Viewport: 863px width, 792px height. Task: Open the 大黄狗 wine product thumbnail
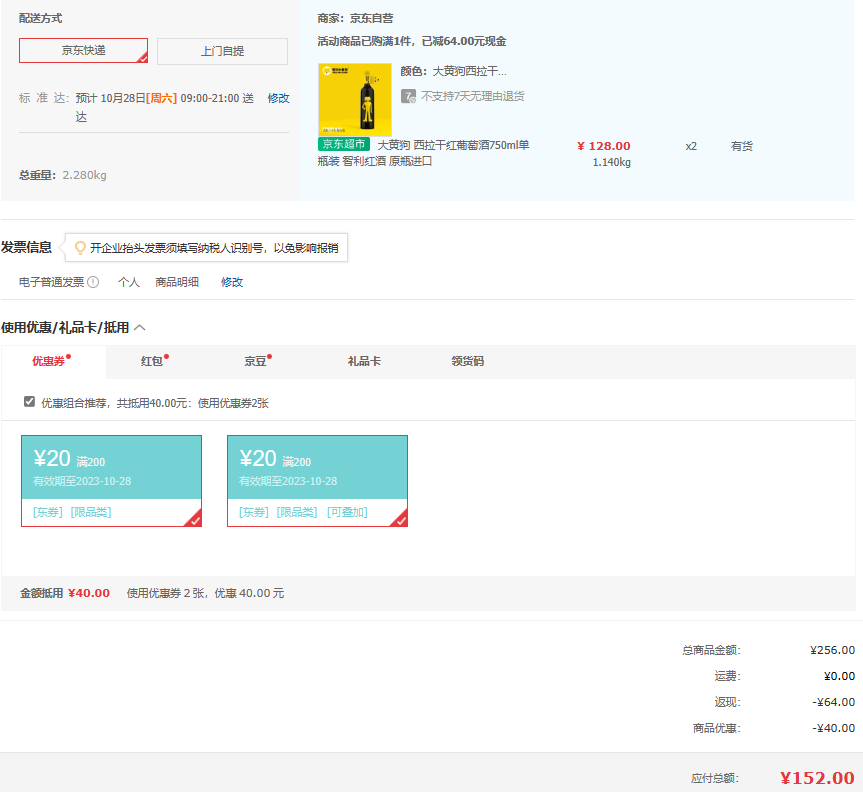[355, 100]
